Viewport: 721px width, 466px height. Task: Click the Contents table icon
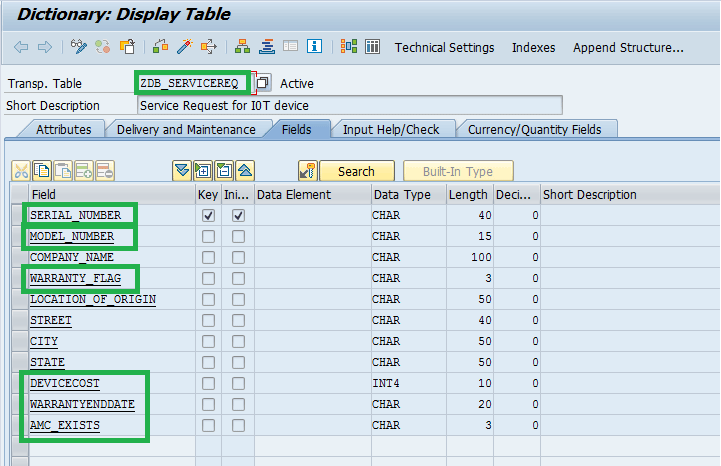(x=372, y=46)
